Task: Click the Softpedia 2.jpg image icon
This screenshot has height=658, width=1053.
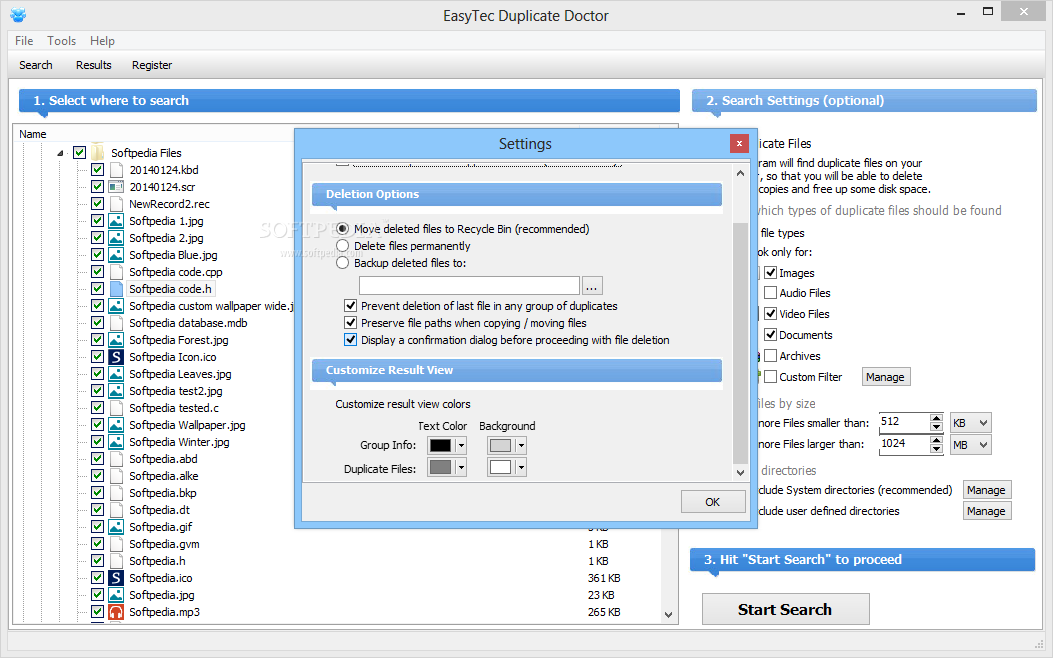Action: [116, 238]
